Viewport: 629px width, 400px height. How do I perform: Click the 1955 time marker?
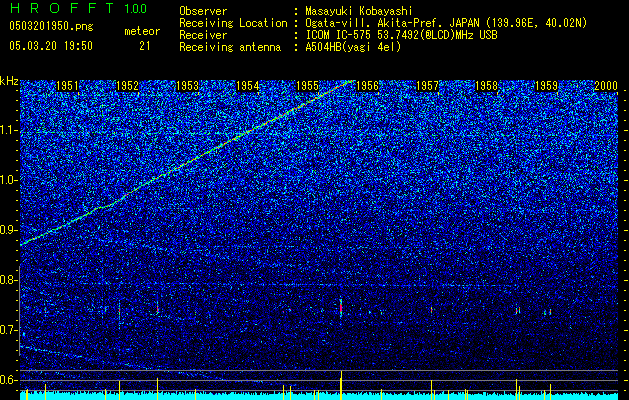tap(308, 86)
